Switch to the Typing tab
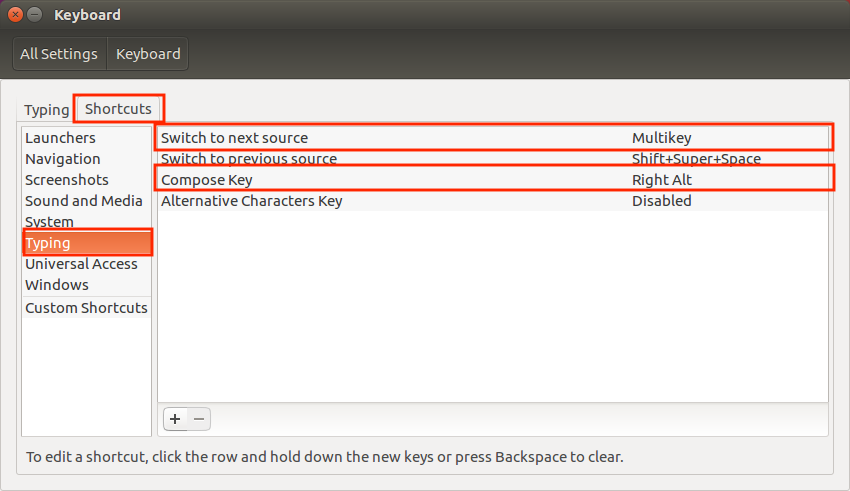 pyautogui.click(x=47, y=109)
